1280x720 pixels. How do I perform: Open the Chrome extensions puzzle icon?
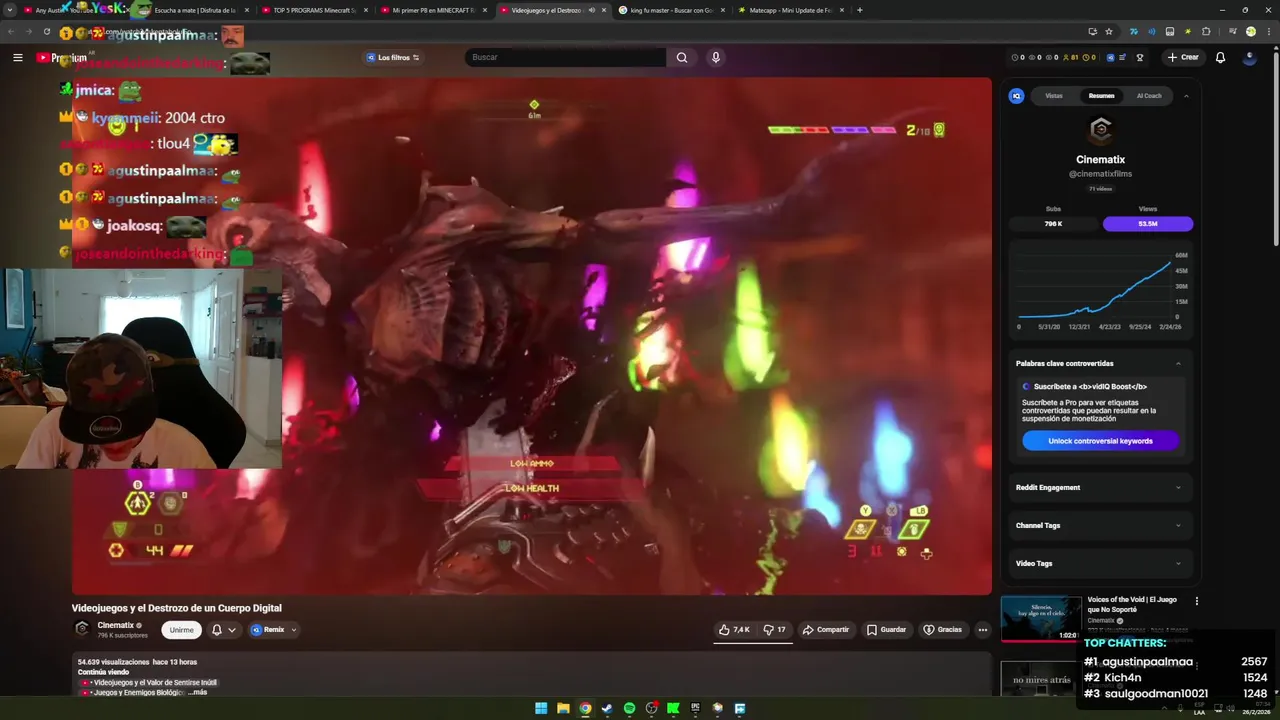[x=1207, y=31]
